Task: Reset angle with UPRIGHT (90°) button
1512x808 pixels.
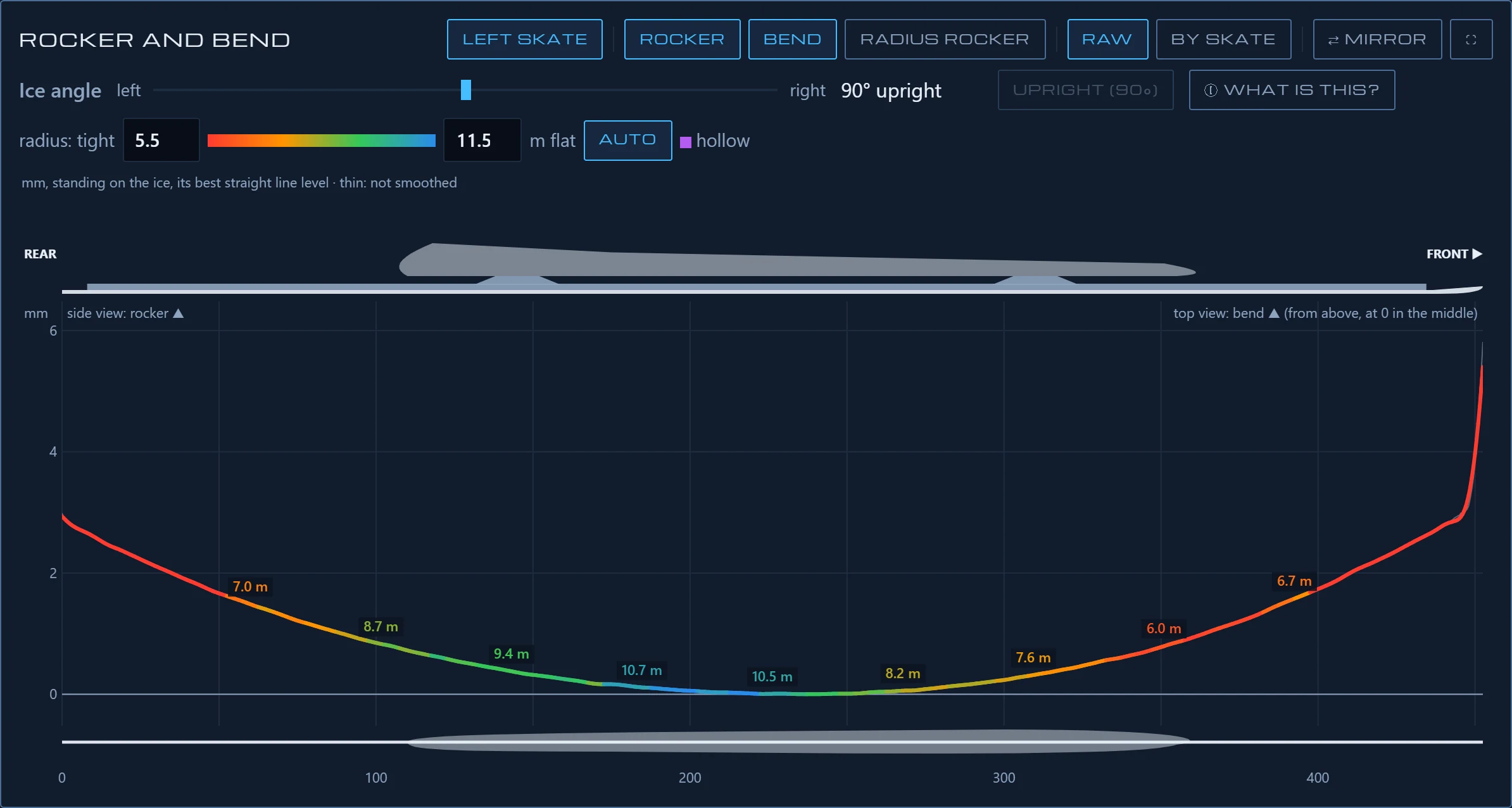Action: [x=1085, y=90]
